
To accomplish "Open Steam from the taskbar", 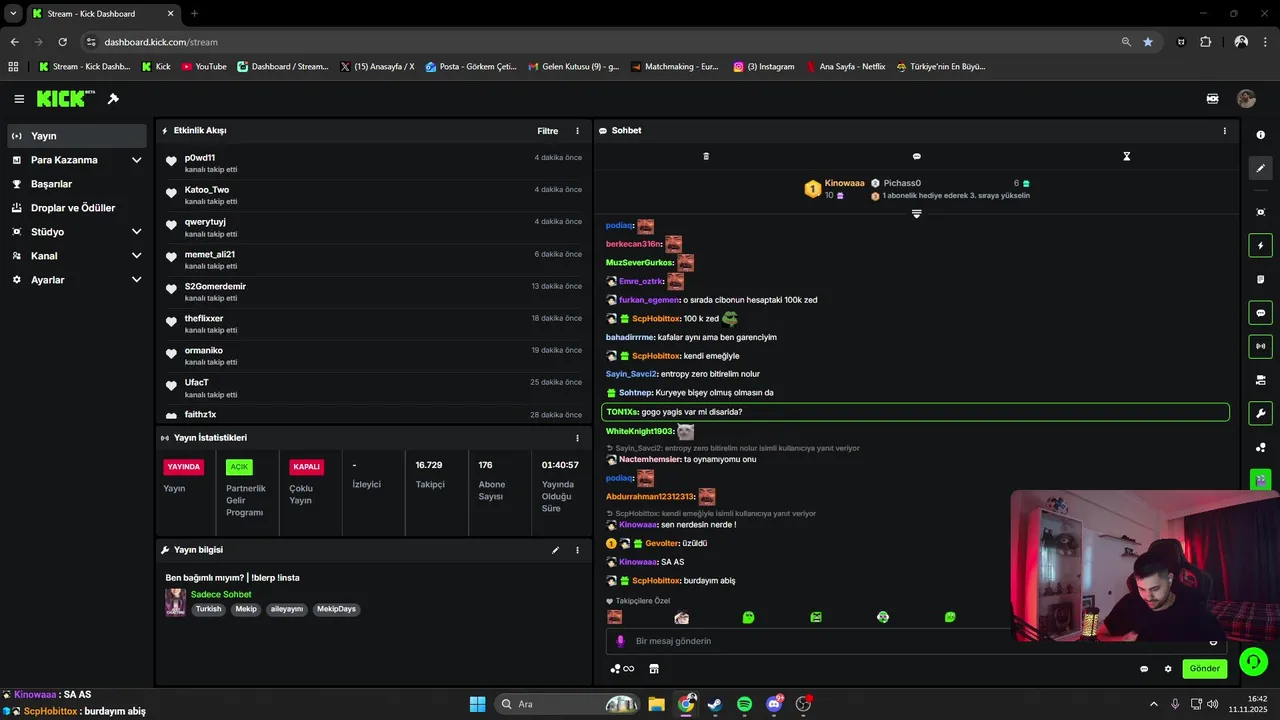I will (x=715, y=704).
